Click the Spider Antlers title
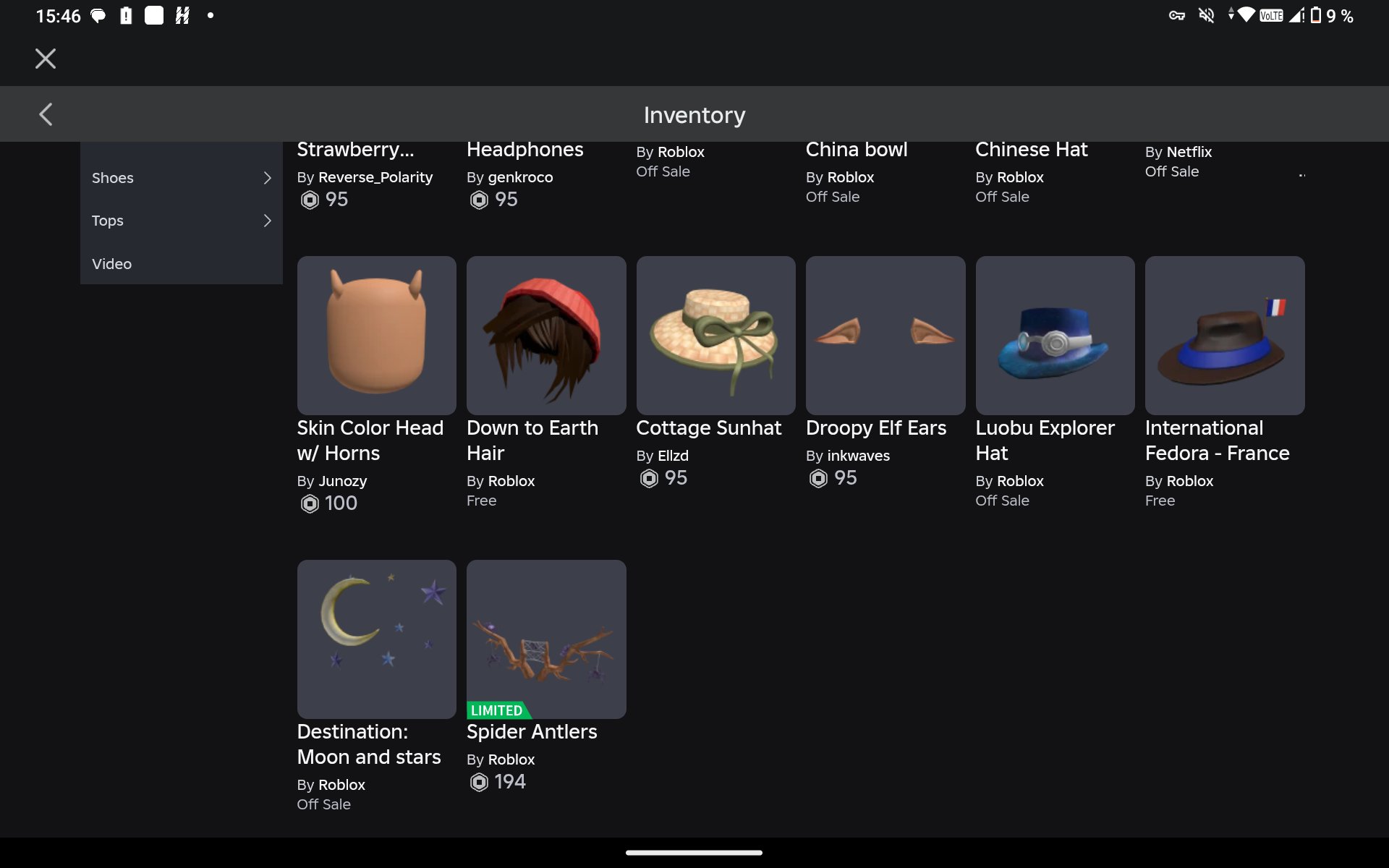This screenshot has width=1389, height=868. click(x=532, y=731)
